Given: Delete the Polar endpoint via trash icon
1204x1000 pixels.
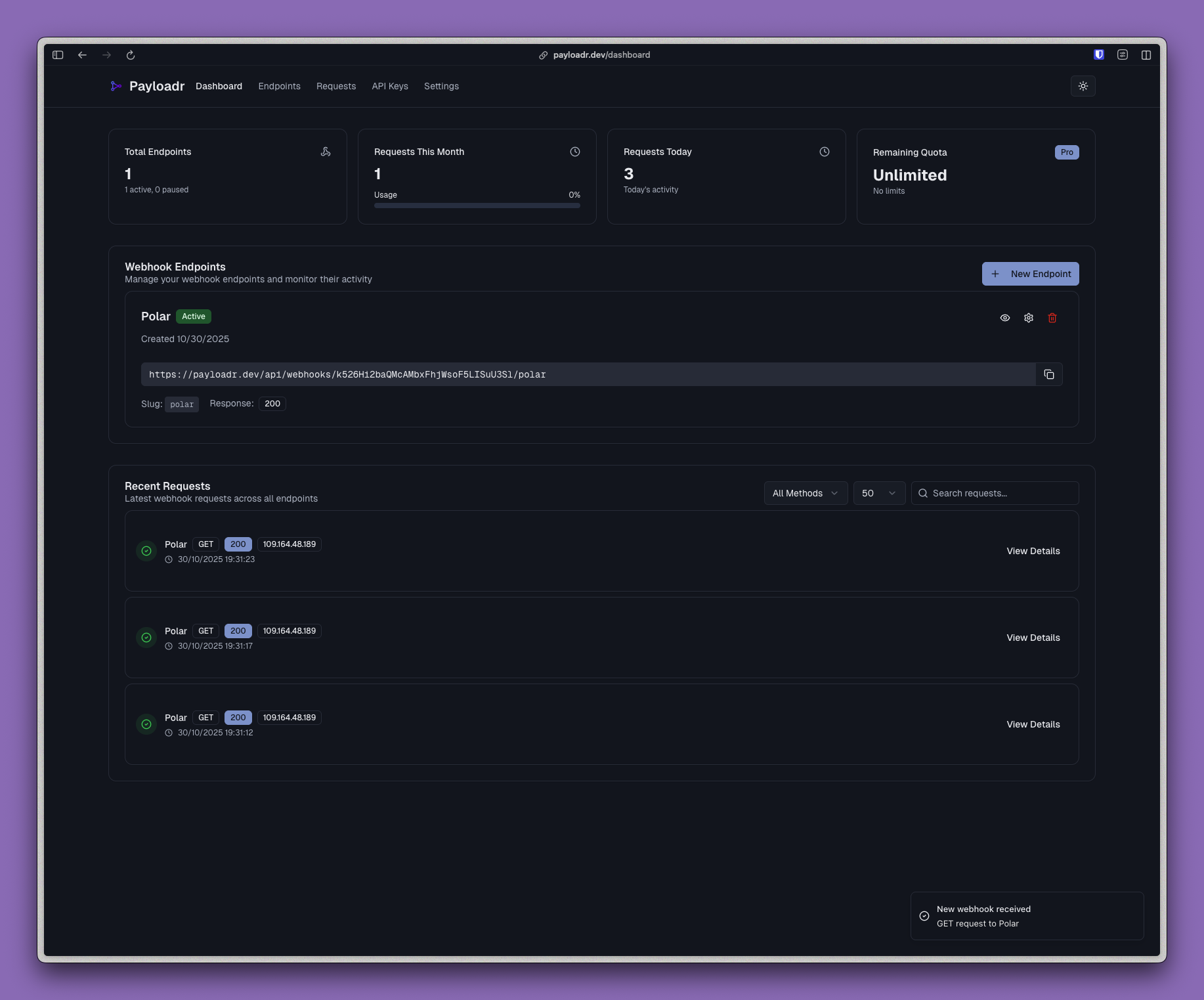Looking at the screenshot, I should click(1052, 317).
